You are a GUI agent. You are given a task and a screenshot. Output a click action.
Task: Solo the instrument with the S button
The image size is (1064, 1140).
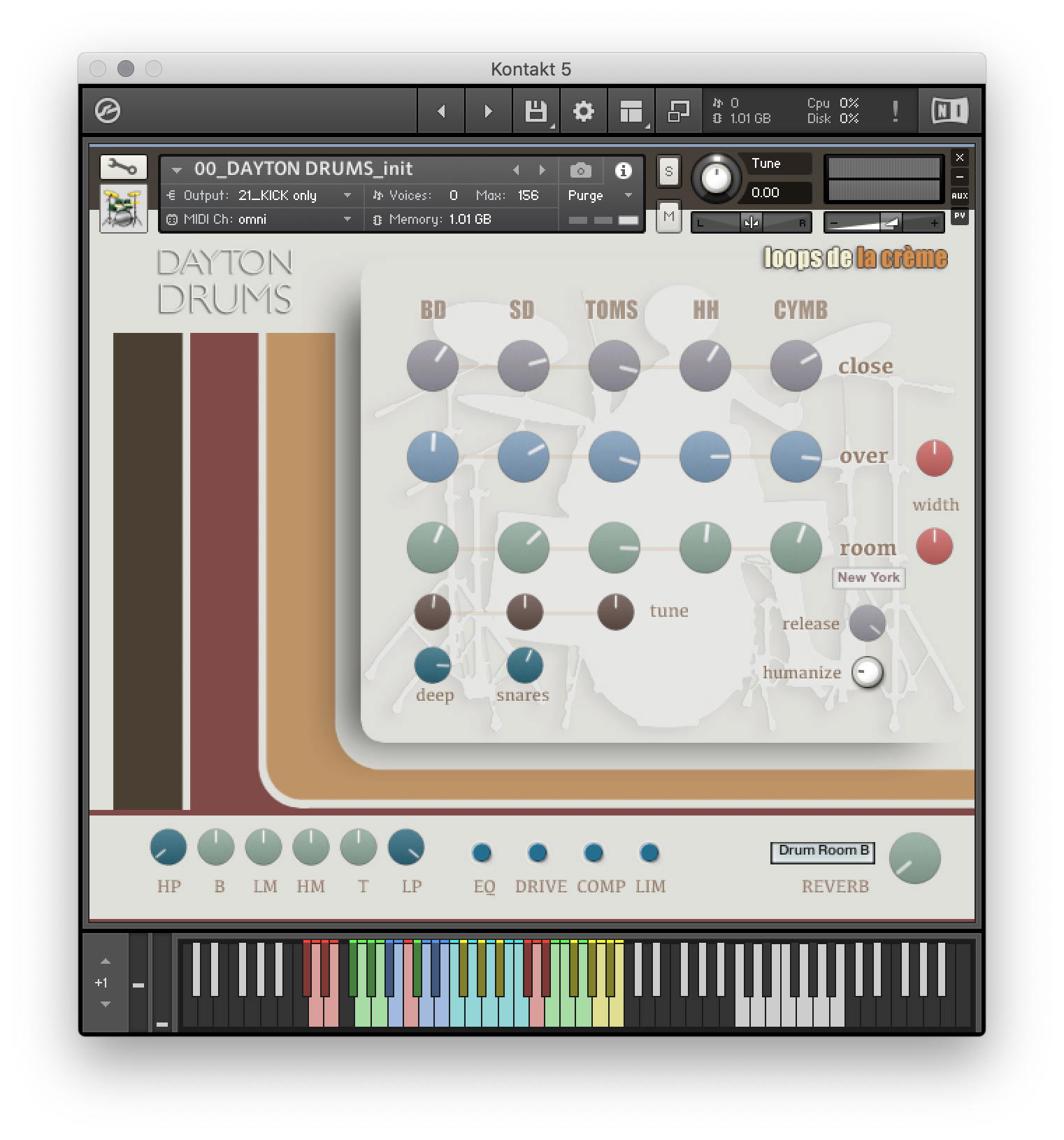pyautogui.click(x=669, y=171)
